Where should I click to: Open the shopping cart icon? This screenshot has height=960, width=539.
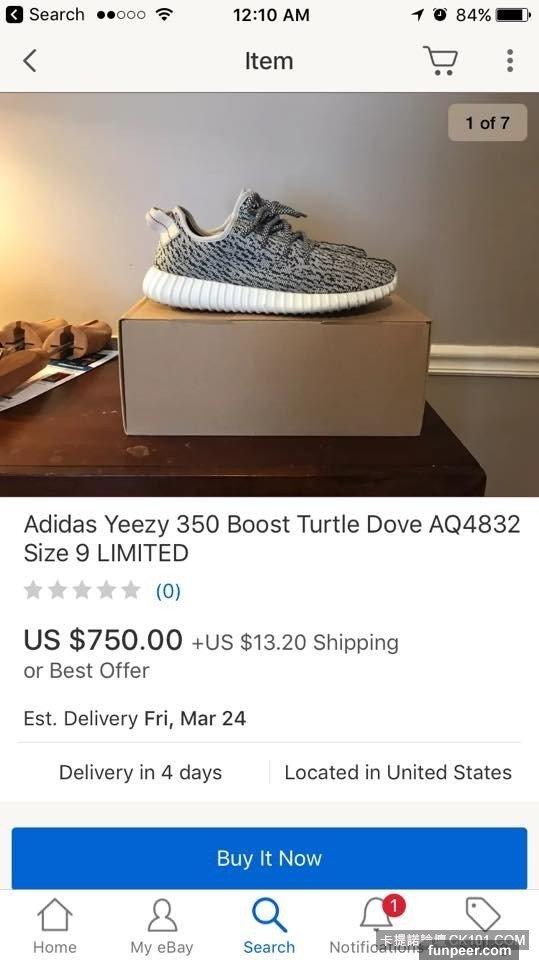coord(440,61)
